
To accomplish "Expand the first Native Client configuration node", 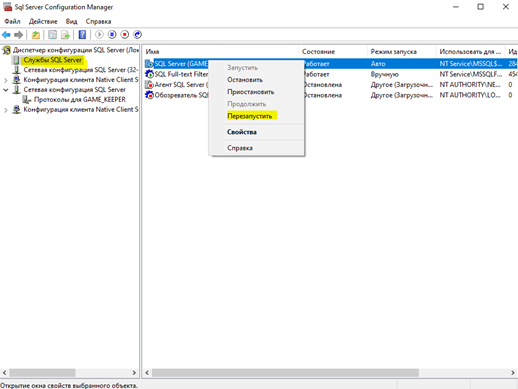I will [x=6, y=80].
